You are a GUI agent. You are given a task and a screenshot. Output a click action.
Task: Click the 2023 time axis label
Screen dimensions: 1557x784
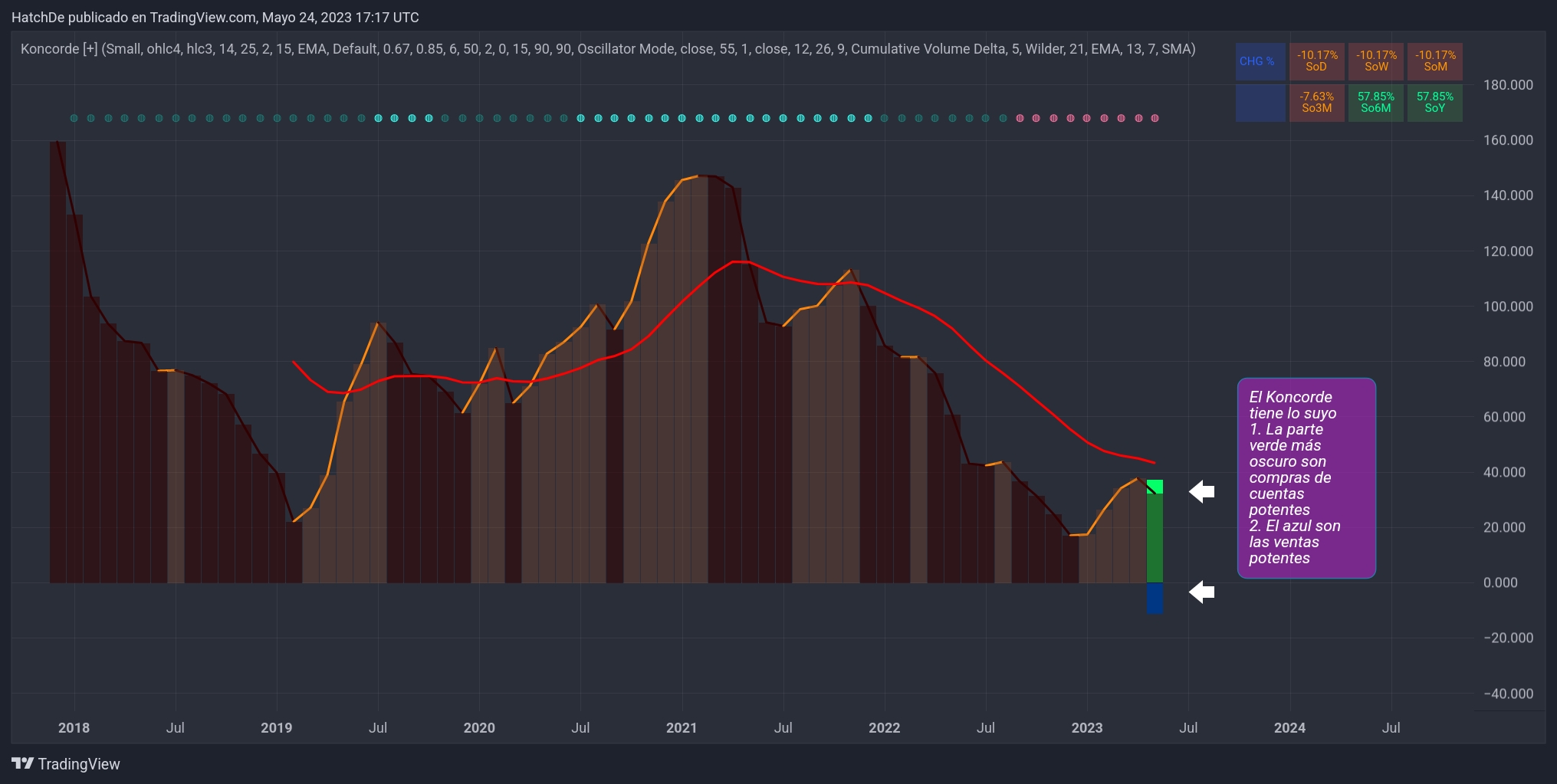(x=1087, y=728)
